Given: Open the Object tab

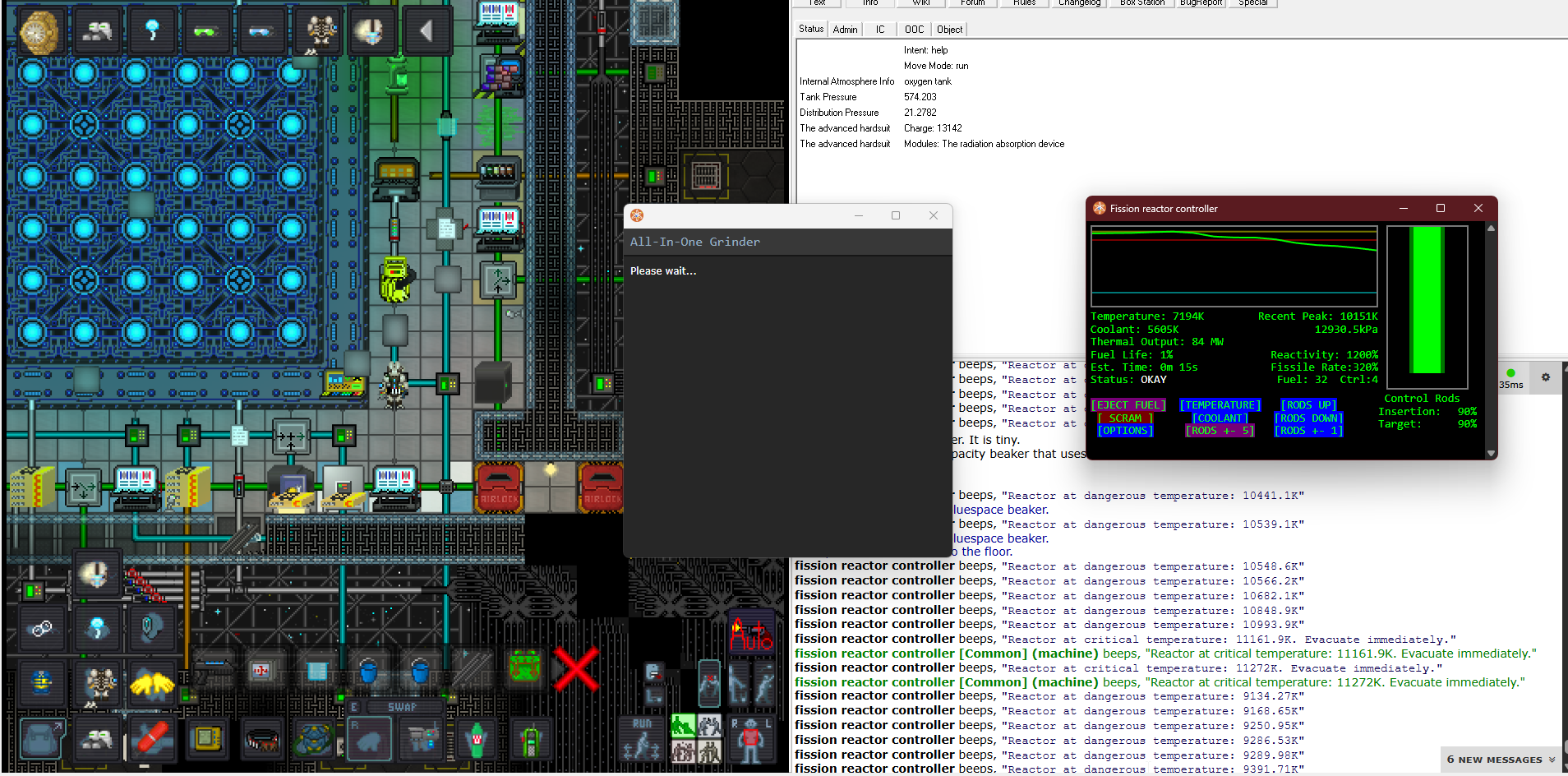Looking at the screenshot, I should (949, 30).
